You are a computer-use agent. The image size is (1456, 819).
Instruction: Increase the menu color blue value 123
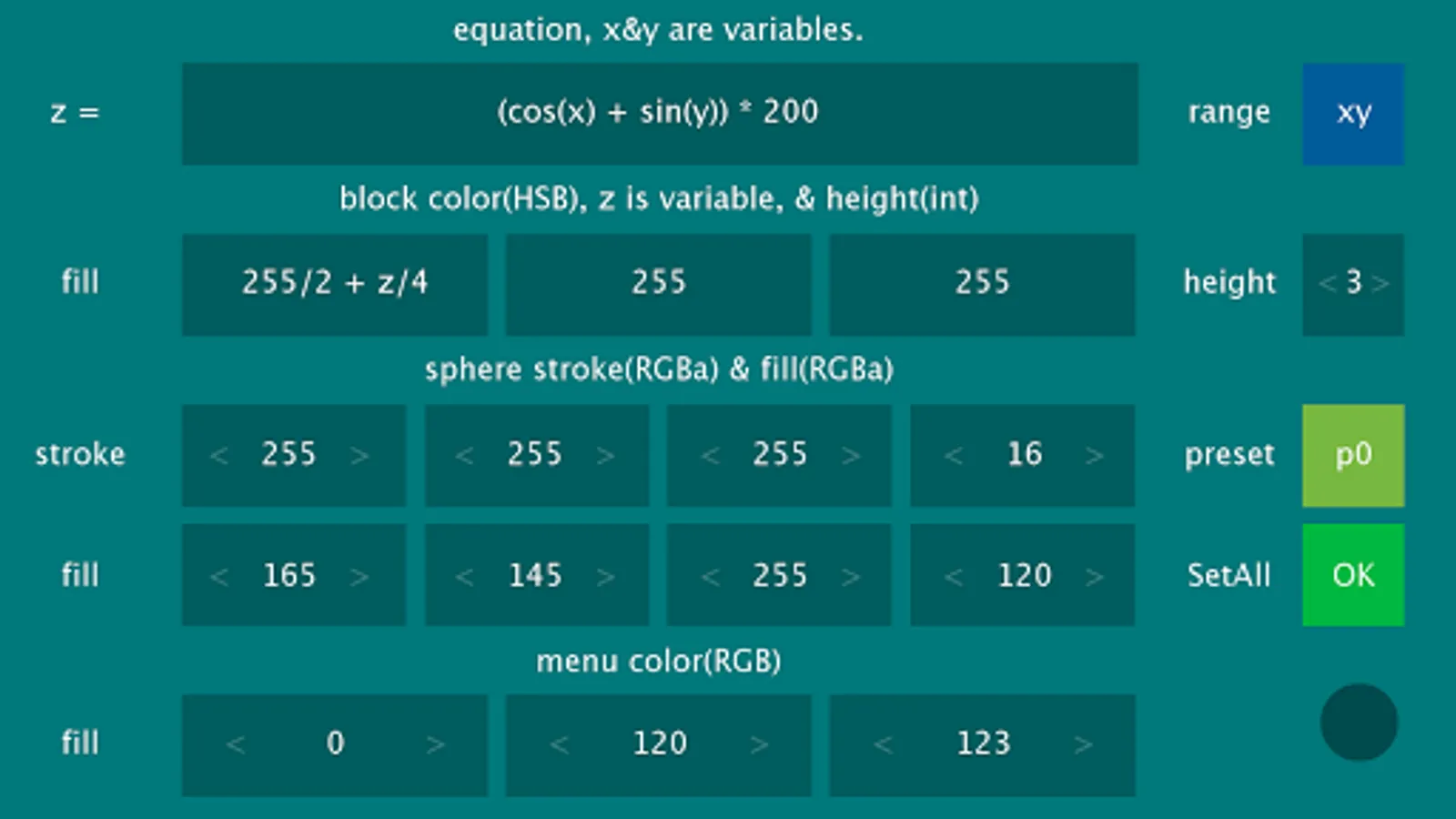tap(1083, 744)
